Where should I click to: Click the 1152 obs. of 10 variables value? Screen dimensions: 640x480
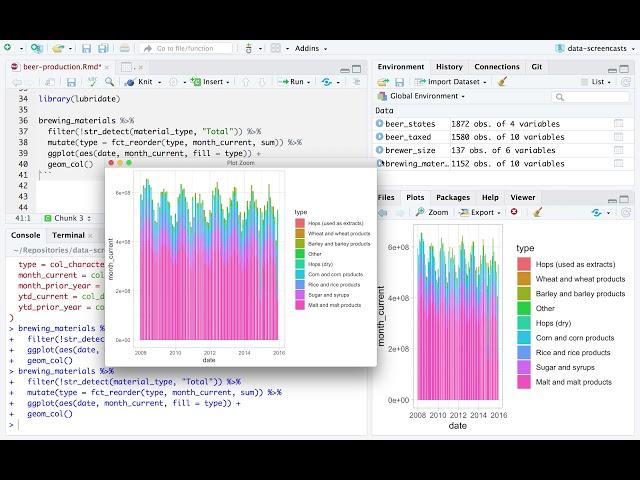(507, 163)
